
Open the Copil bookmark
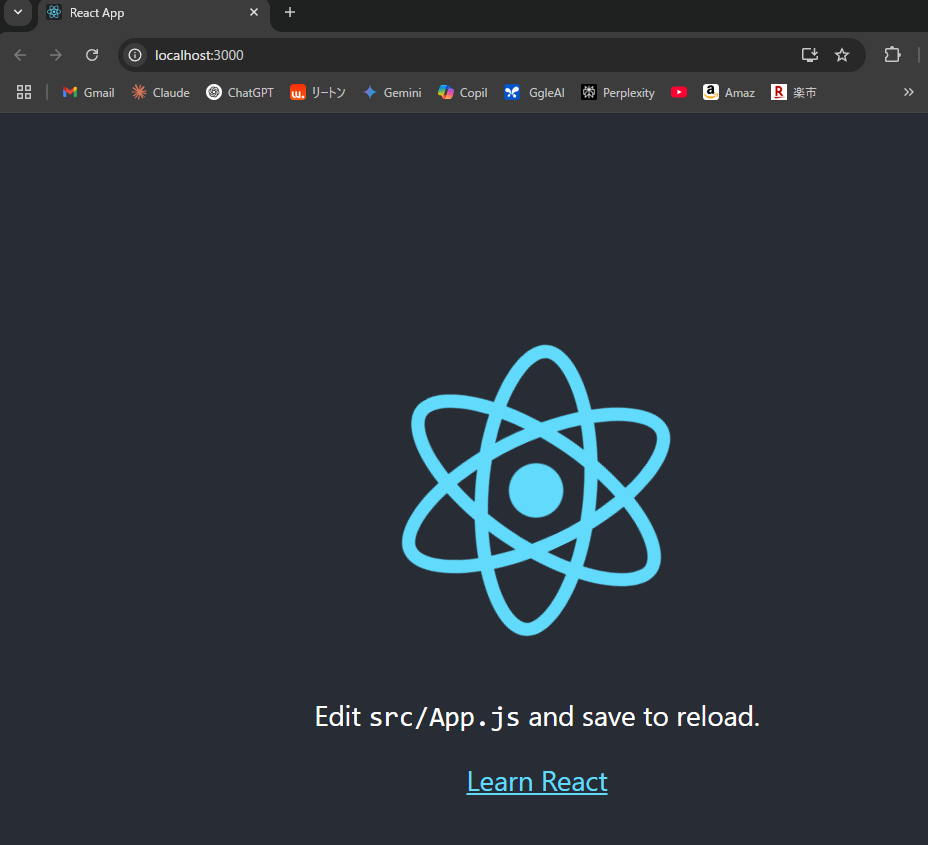(463, 92)
